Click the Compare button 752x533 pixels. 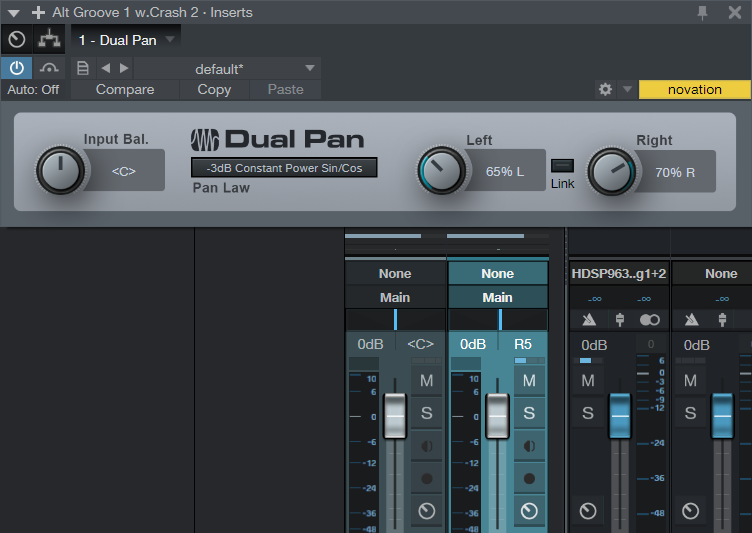[x=125, y=90]
